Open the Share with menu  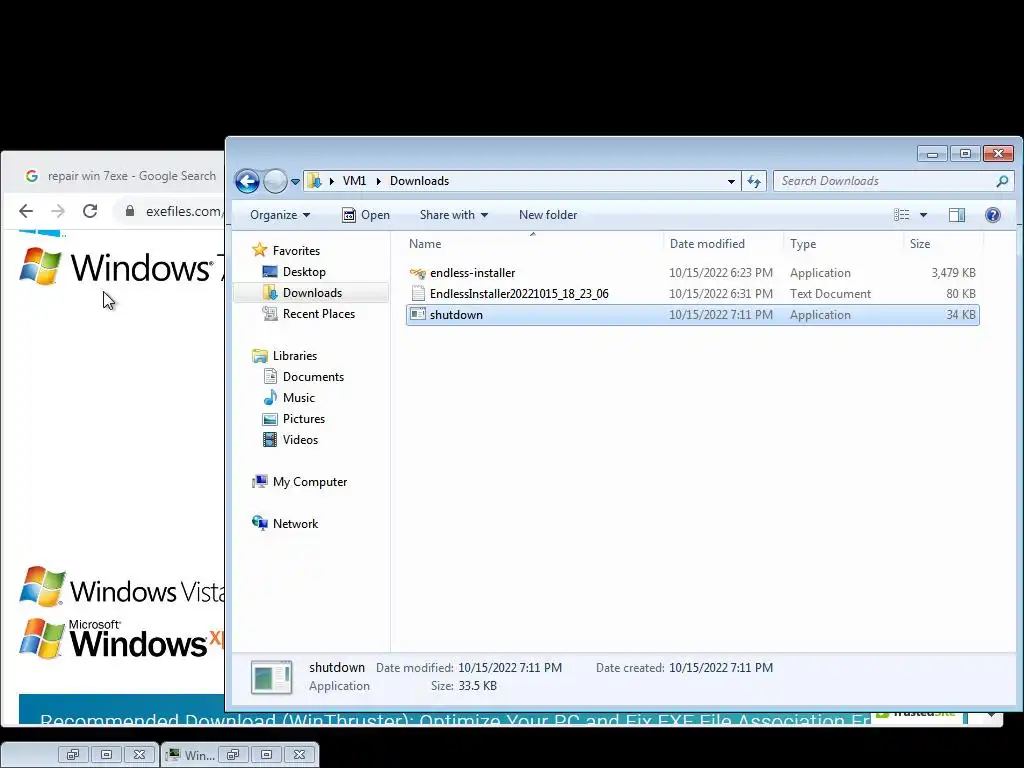click(x=453, y=215)
